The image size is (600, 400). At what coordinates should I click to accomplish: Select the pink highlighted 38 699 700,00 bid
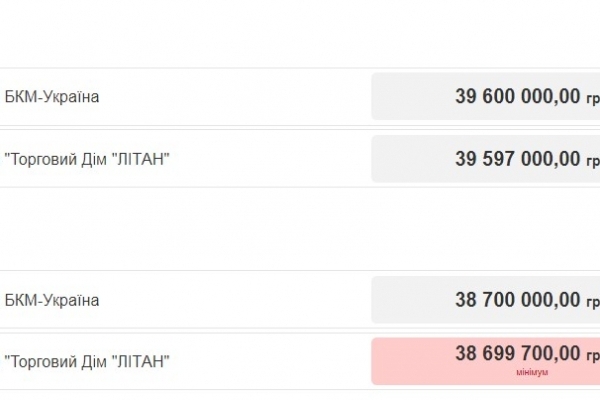(517, 353)
